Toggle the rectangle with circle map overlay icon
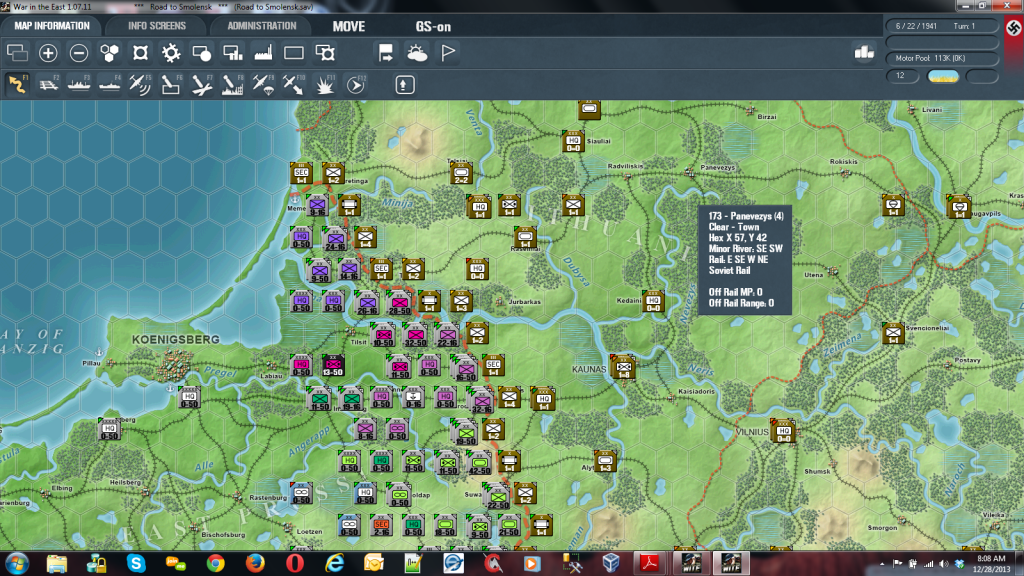 point(201,53)
